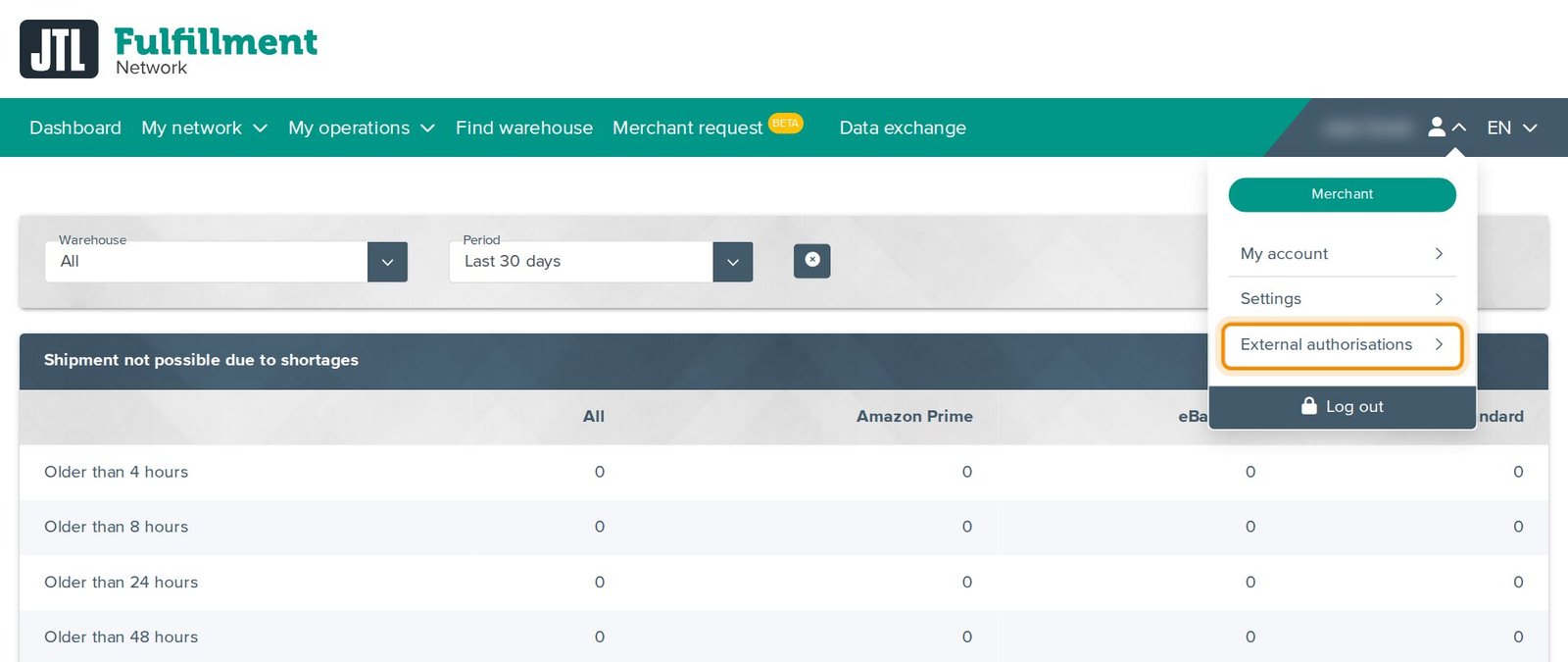Open Data exchange page
The image size is (1568, 662).
(x=903, y=127)
